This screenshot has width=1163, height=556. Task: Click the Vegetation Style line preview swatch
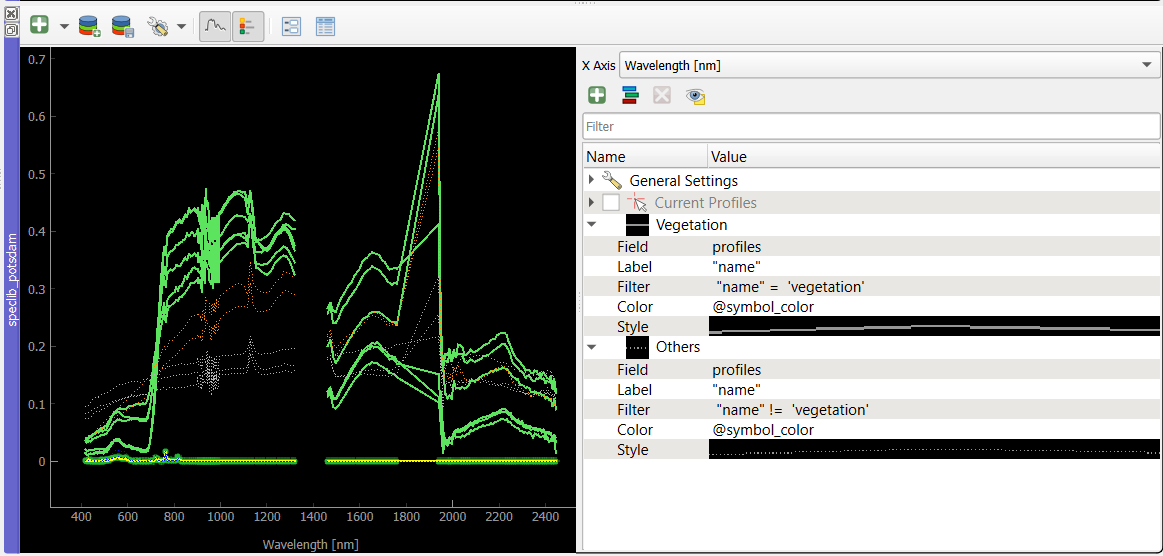pyautogui.click(x=934, y=326)
